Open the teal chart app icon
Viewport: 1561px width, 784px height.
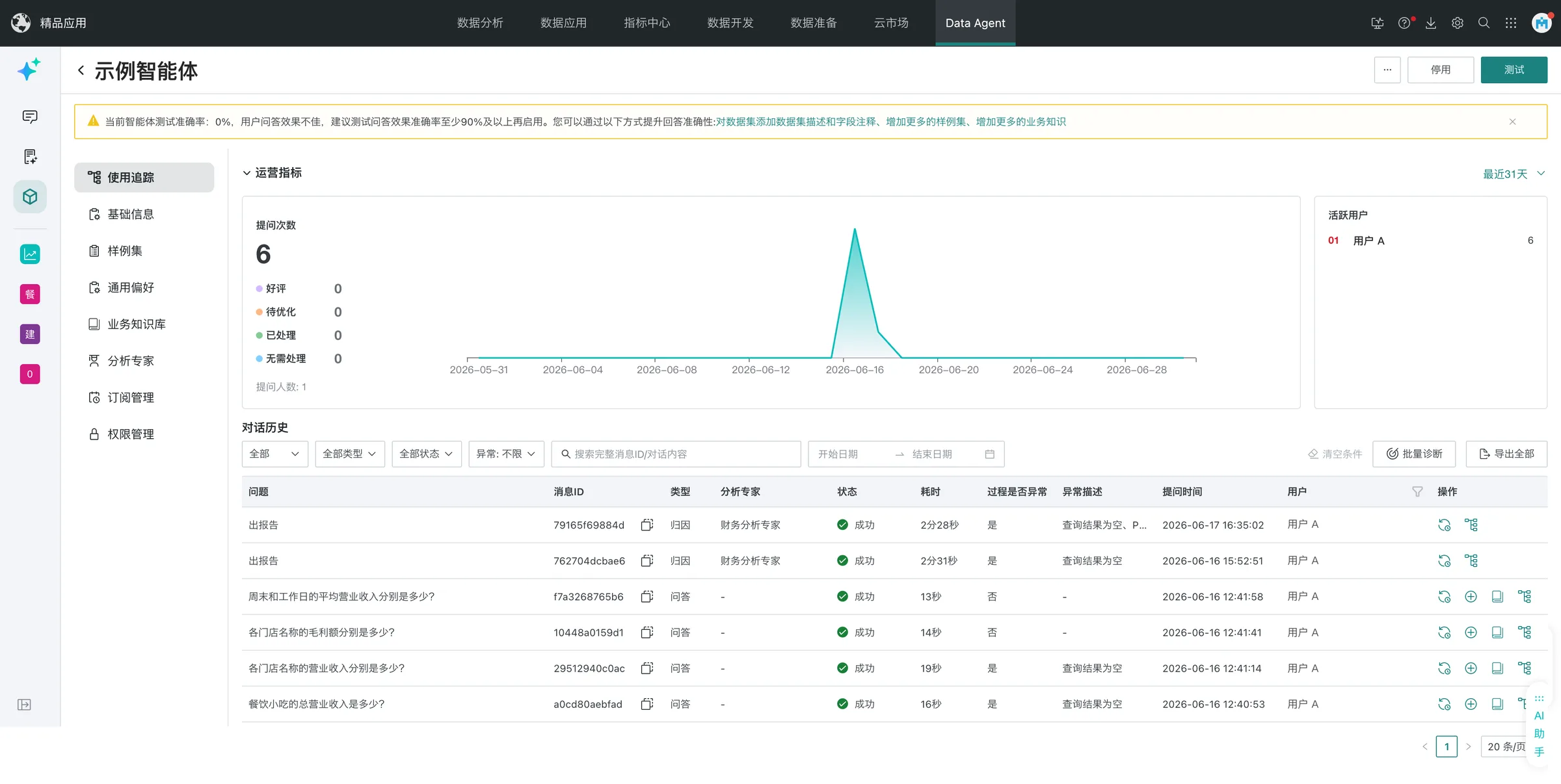30,254
